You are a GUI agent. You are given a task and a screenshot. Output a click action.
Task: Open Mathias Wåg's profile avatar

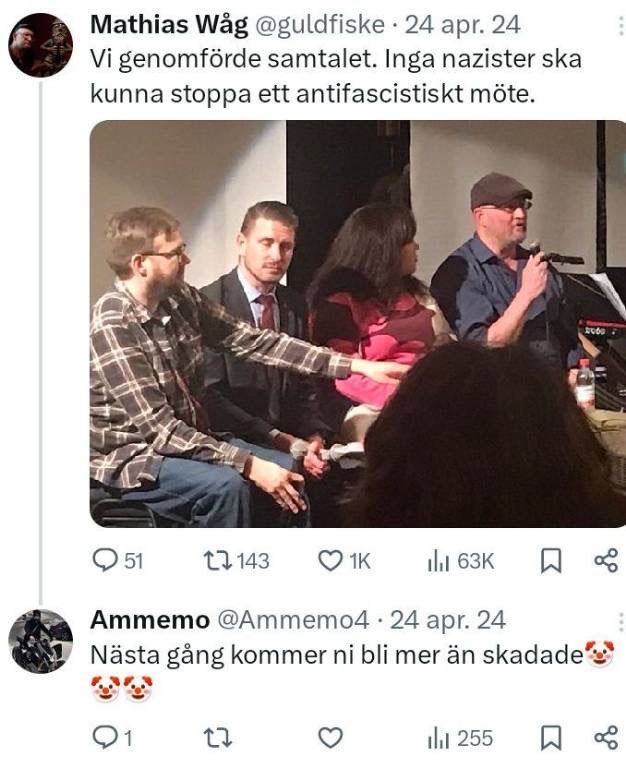coord(41,45)
